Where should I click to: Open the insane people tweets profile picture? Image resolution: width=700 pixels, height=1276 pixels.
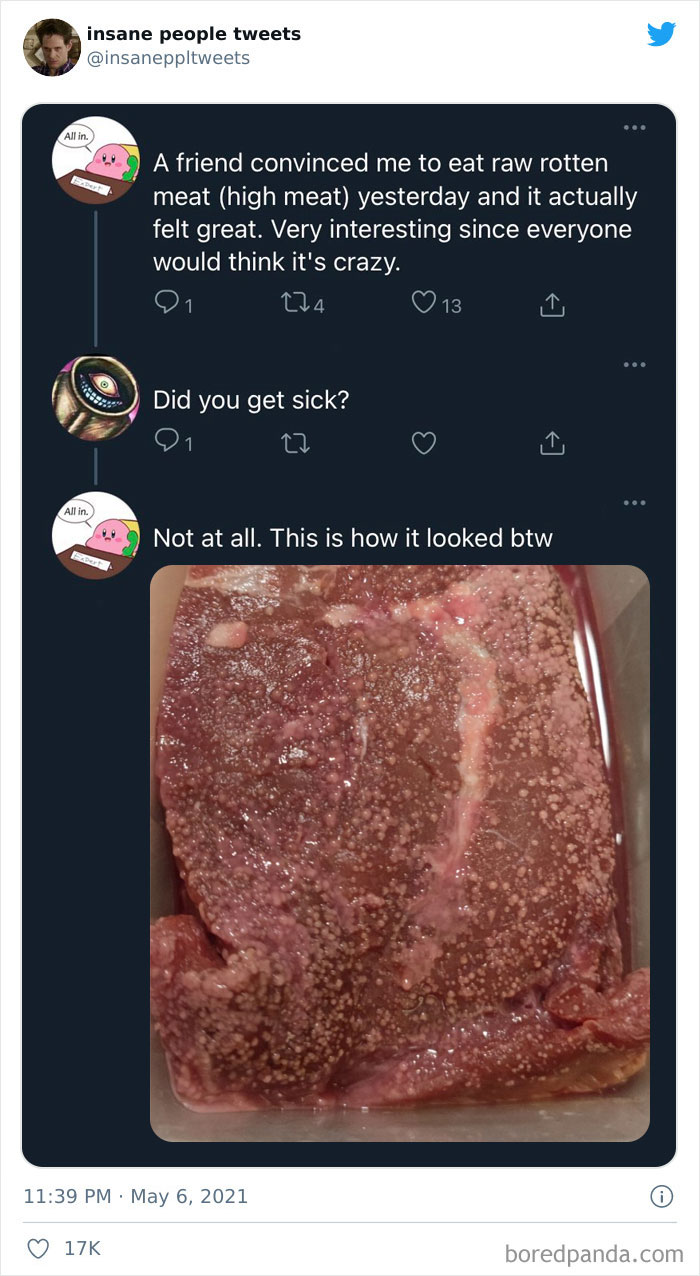point(51,46)
